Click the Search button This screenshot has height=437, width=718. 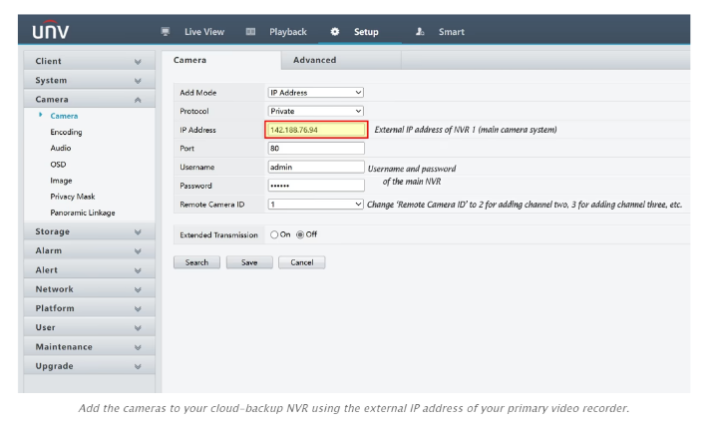coord(197,262)
